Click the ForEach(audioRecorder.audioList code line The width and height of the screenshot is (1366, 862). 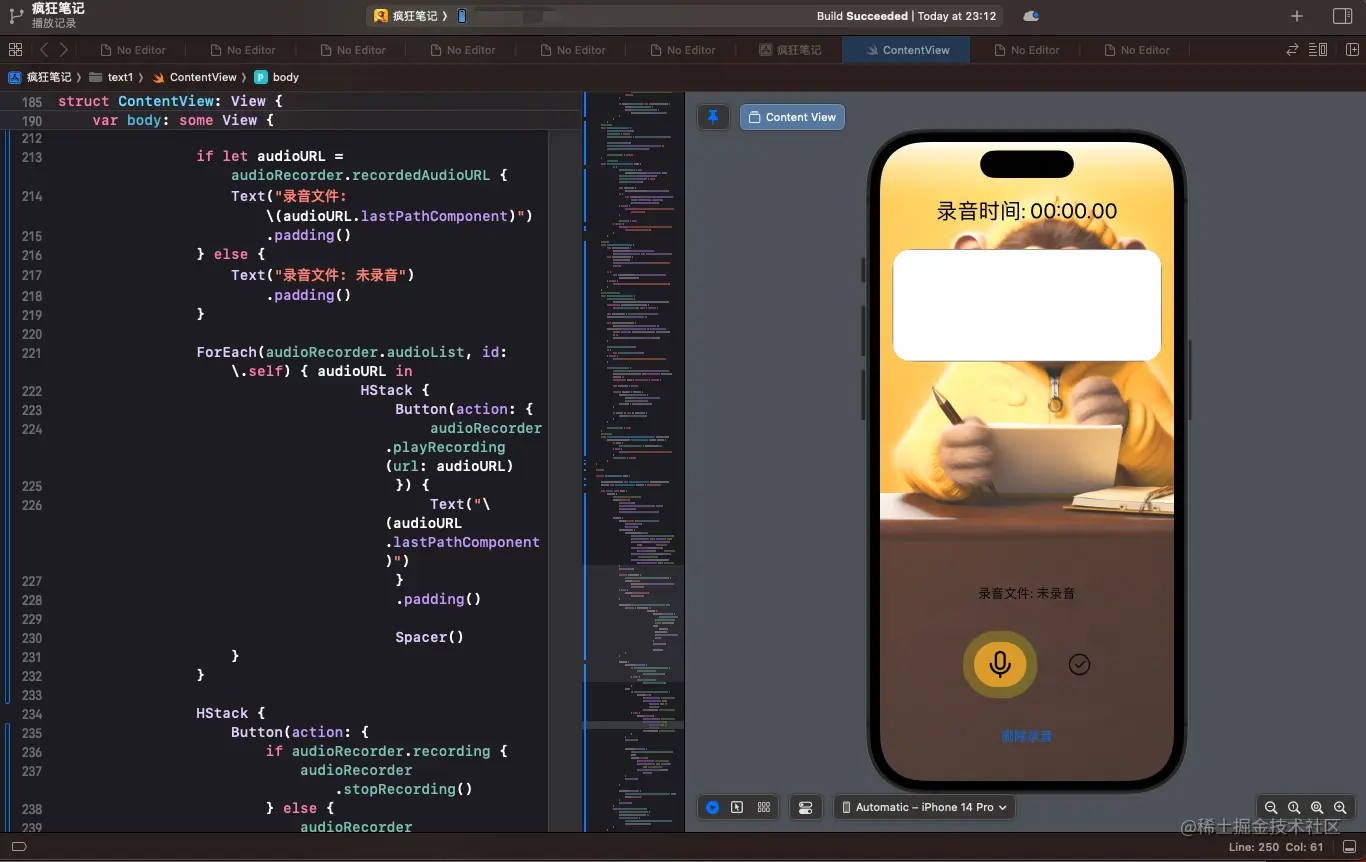click(352, 352)
